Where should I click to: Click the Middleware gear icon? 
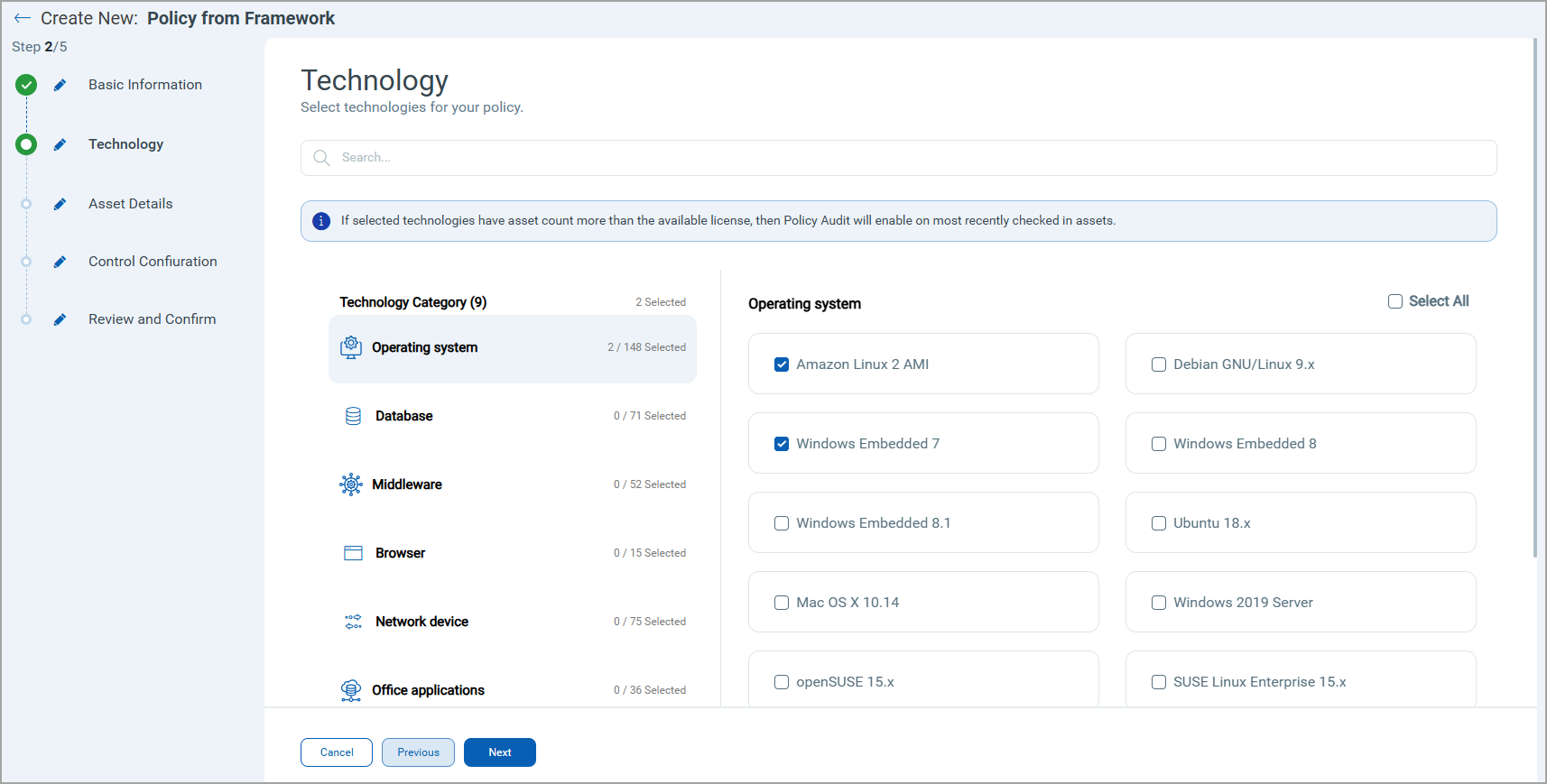click(x=351, y=484)
